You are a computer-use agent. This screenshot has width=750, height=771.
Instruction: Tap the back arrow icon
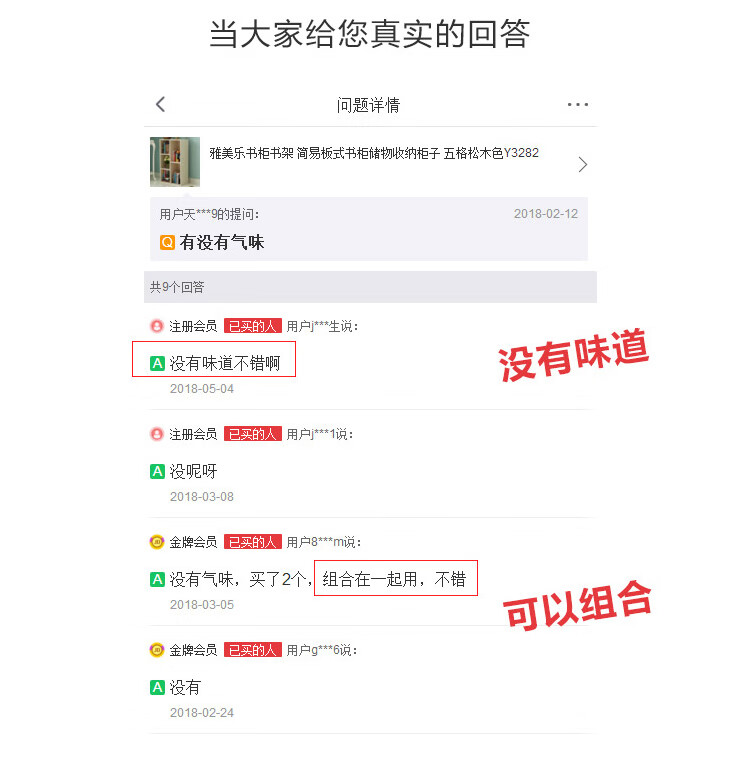click(160, 104)
